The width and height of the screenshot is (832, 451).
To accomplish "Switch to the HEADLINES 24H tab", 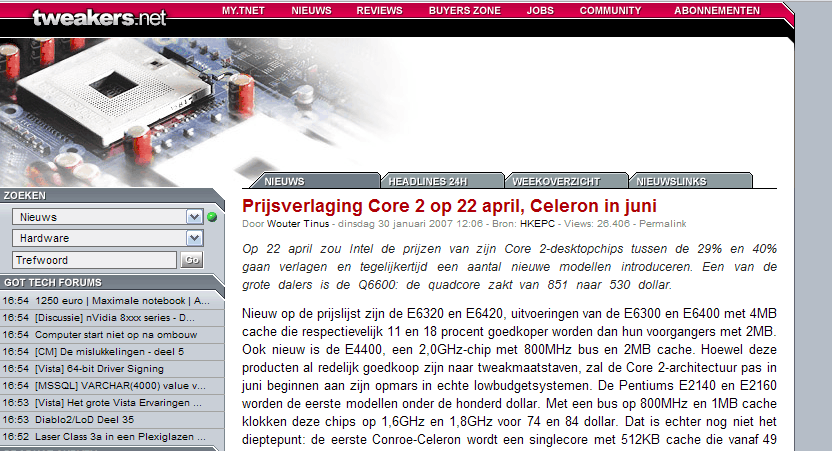I will tap(441, 181).
